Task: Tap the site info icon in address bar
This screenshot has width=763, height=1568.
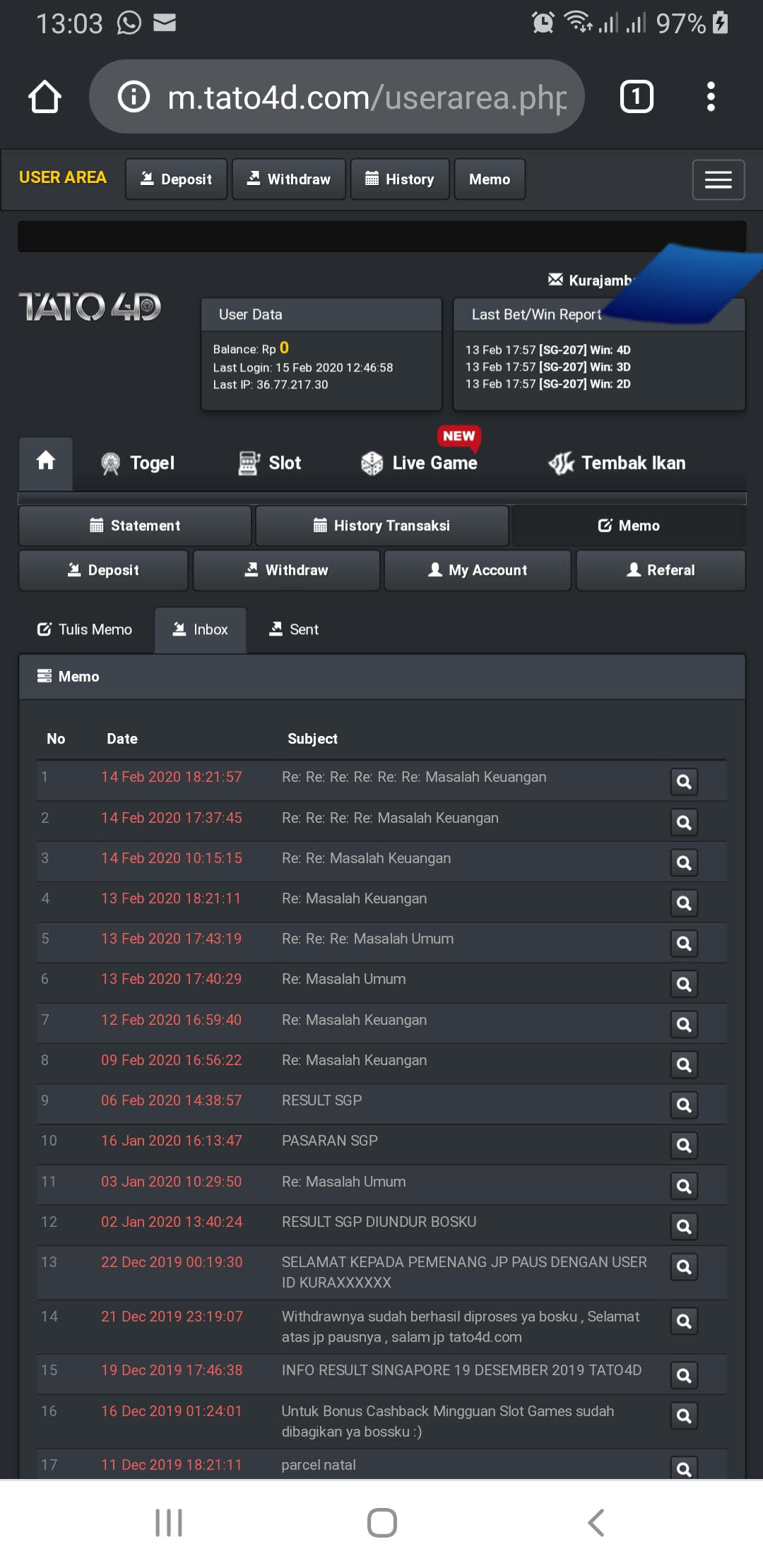Action: tap(134, 97)
